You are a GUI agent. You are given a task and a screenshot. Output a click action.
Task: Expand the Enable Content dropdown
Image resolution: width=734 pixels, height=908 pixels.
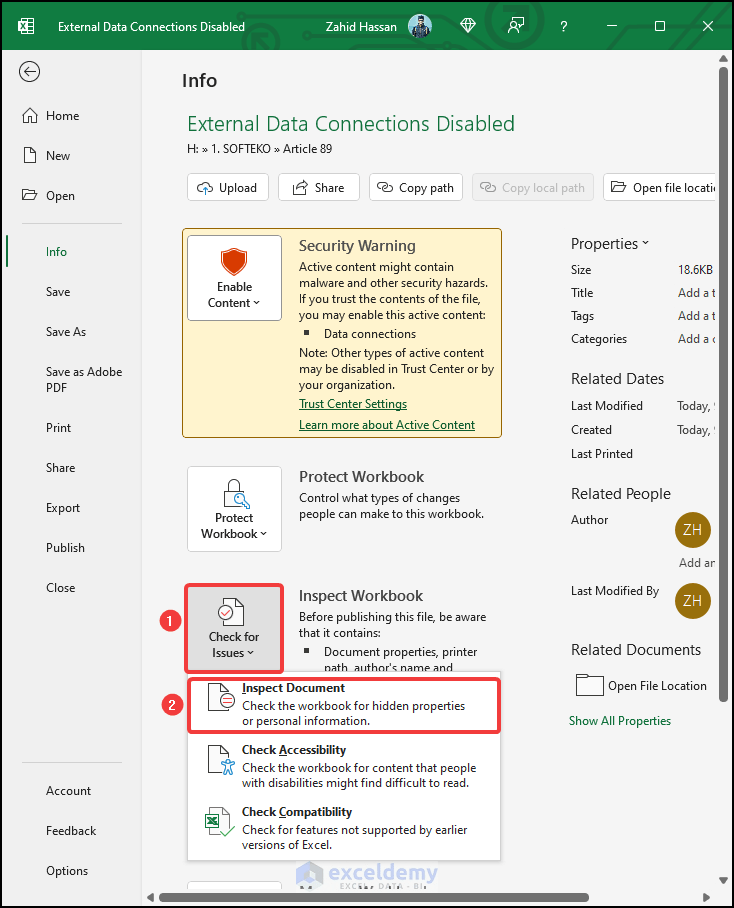tap(234, 278)
